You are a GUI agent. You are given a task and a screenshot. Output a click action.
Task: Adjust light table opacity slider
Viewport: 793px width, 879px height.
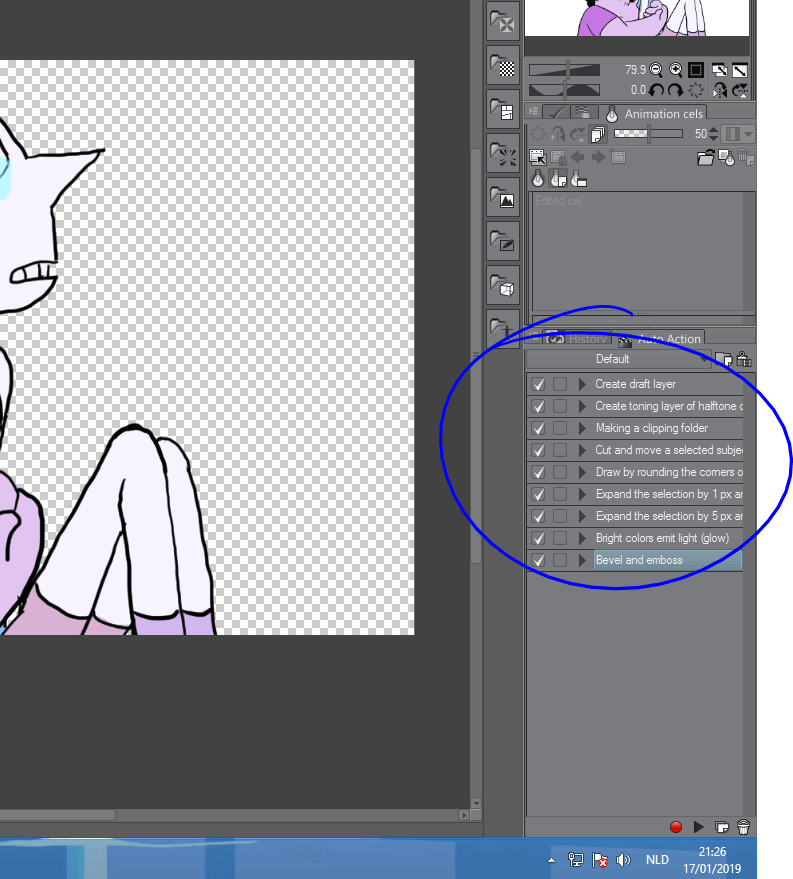[648, 134]
